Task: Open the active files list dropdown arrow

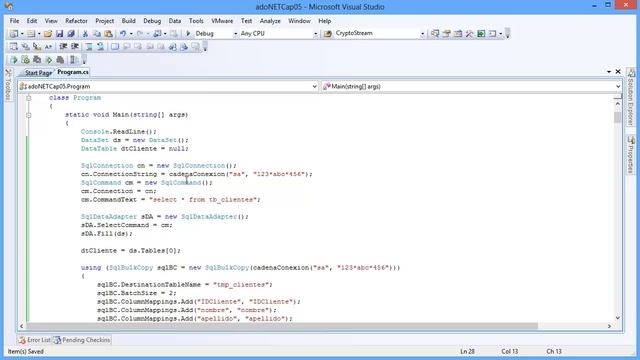Action: 609,72
